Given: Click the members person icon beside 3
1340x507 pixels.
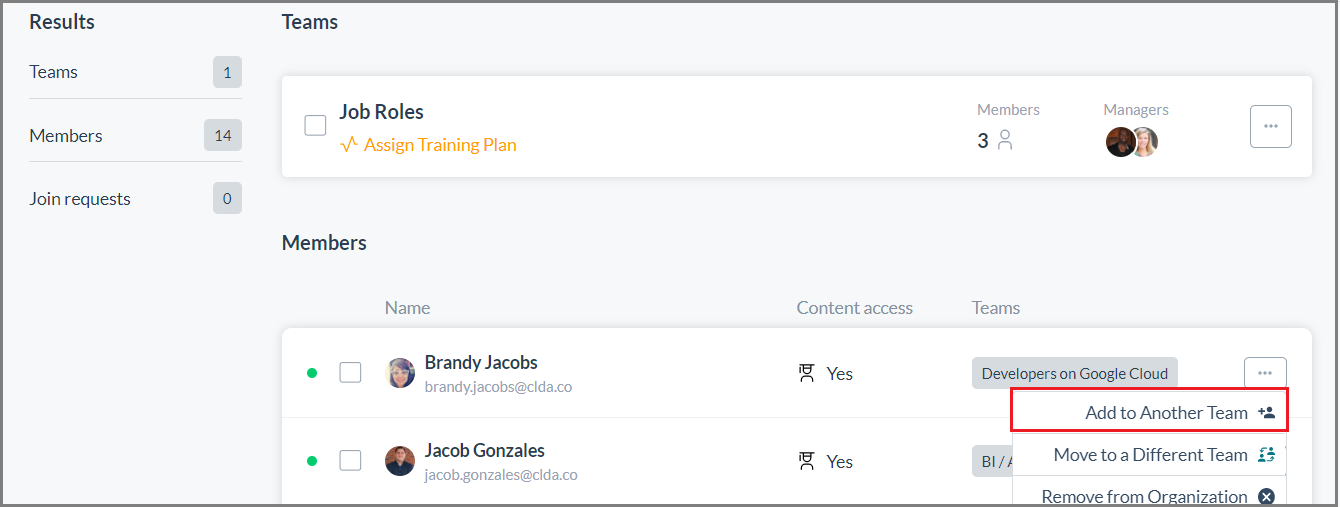Looking at the screenshot, I should point(1005,141).
